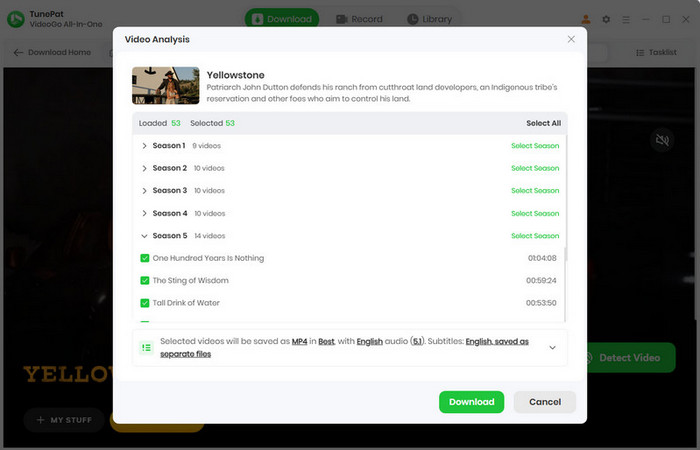
Task: Open the settings gear icon
Action: tap(606, 19)
